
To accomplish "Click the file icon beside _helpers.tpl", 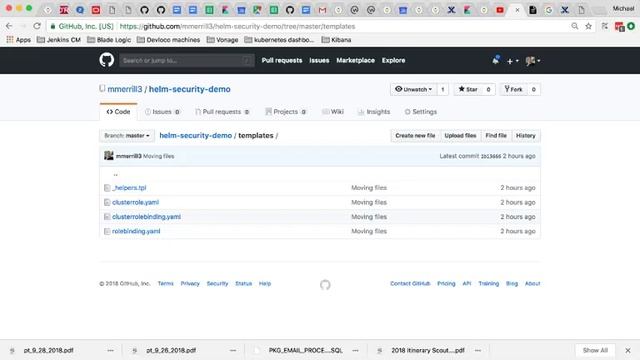I will click(107, 188).
